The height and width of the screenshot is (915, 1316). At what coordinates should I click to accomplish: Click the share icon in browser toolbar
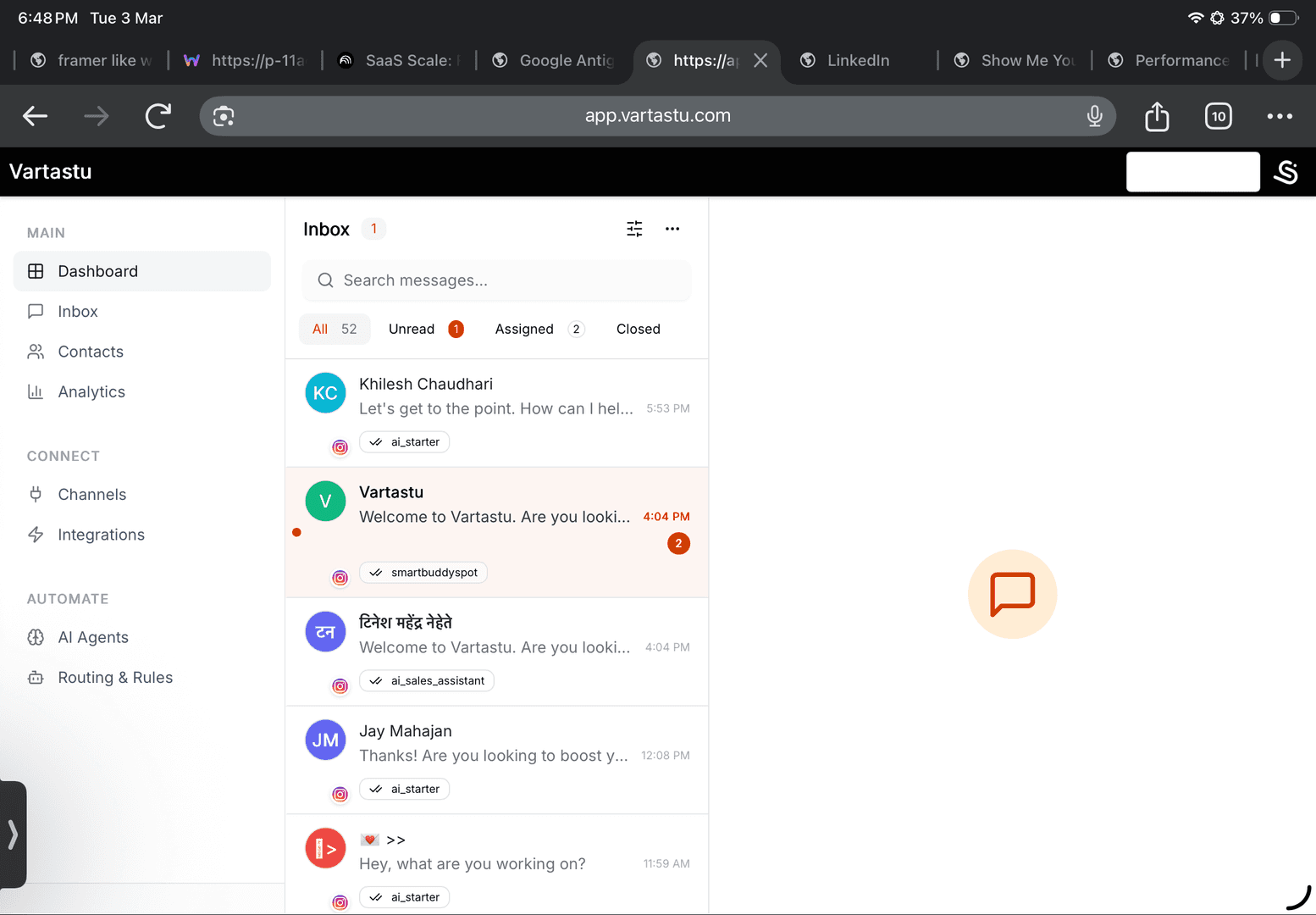point(1157,116)
